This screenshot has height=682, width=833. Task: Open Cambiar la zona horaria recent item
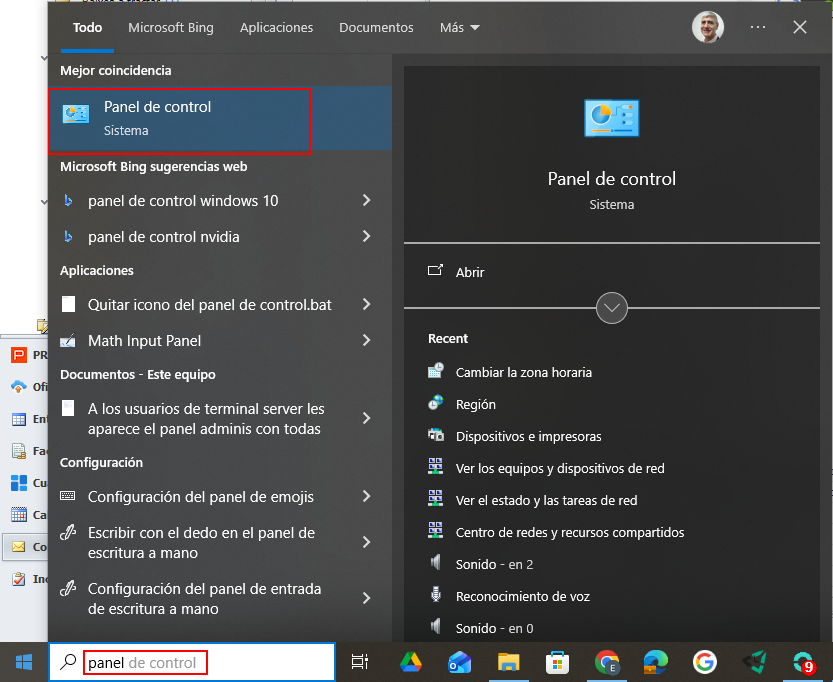[523, 372]
